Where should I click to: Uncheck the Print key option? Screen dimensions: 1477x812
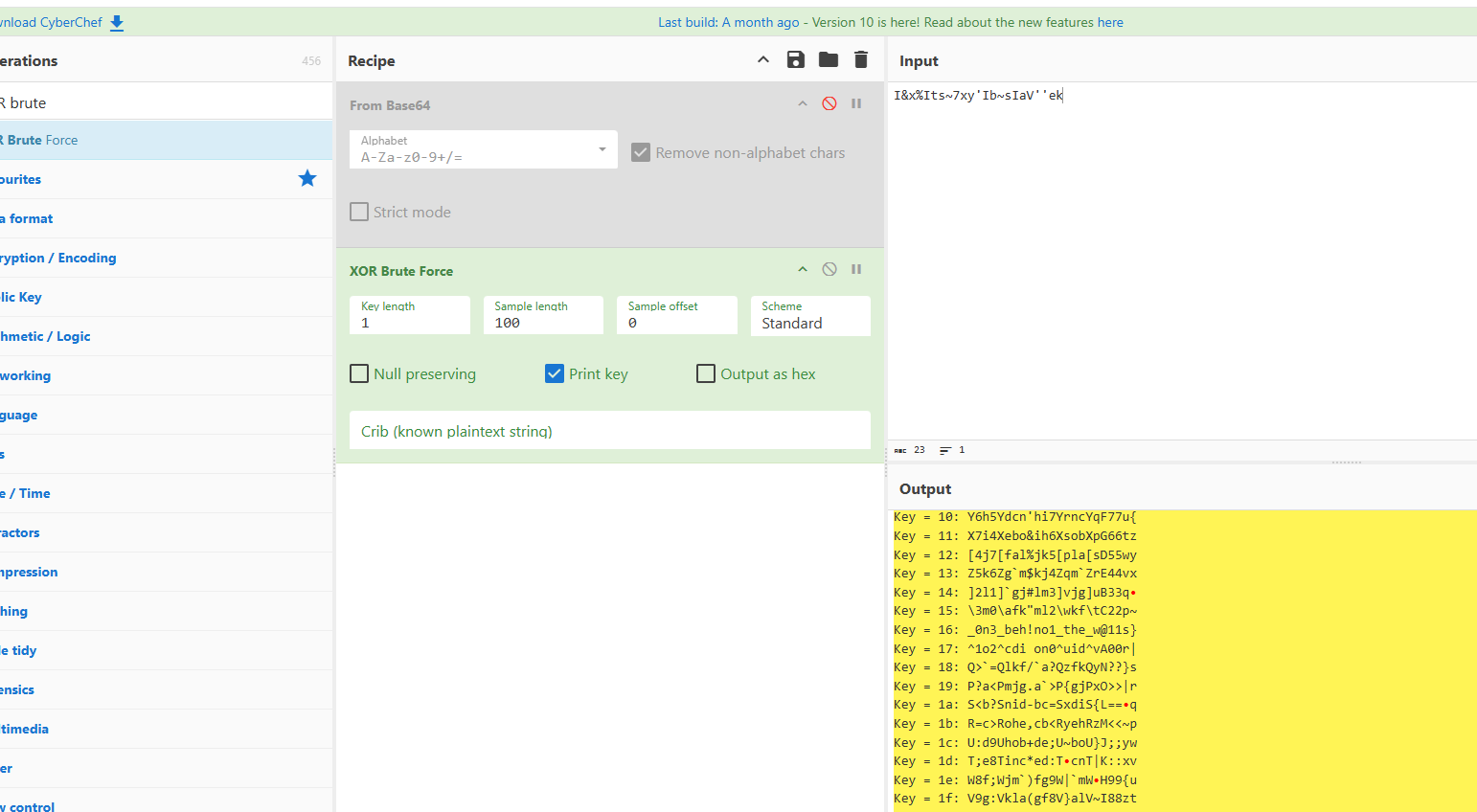[555, 373]
